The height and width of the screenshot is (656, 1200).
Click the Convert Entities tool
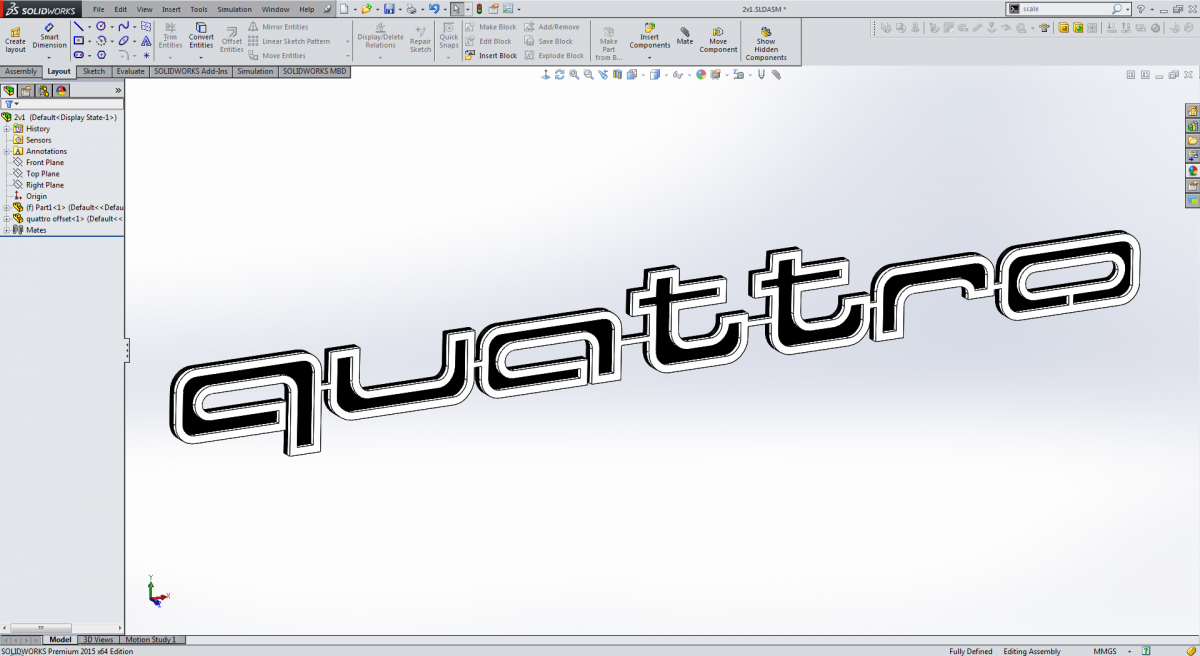pyautogui.click(x=201, y=38)
